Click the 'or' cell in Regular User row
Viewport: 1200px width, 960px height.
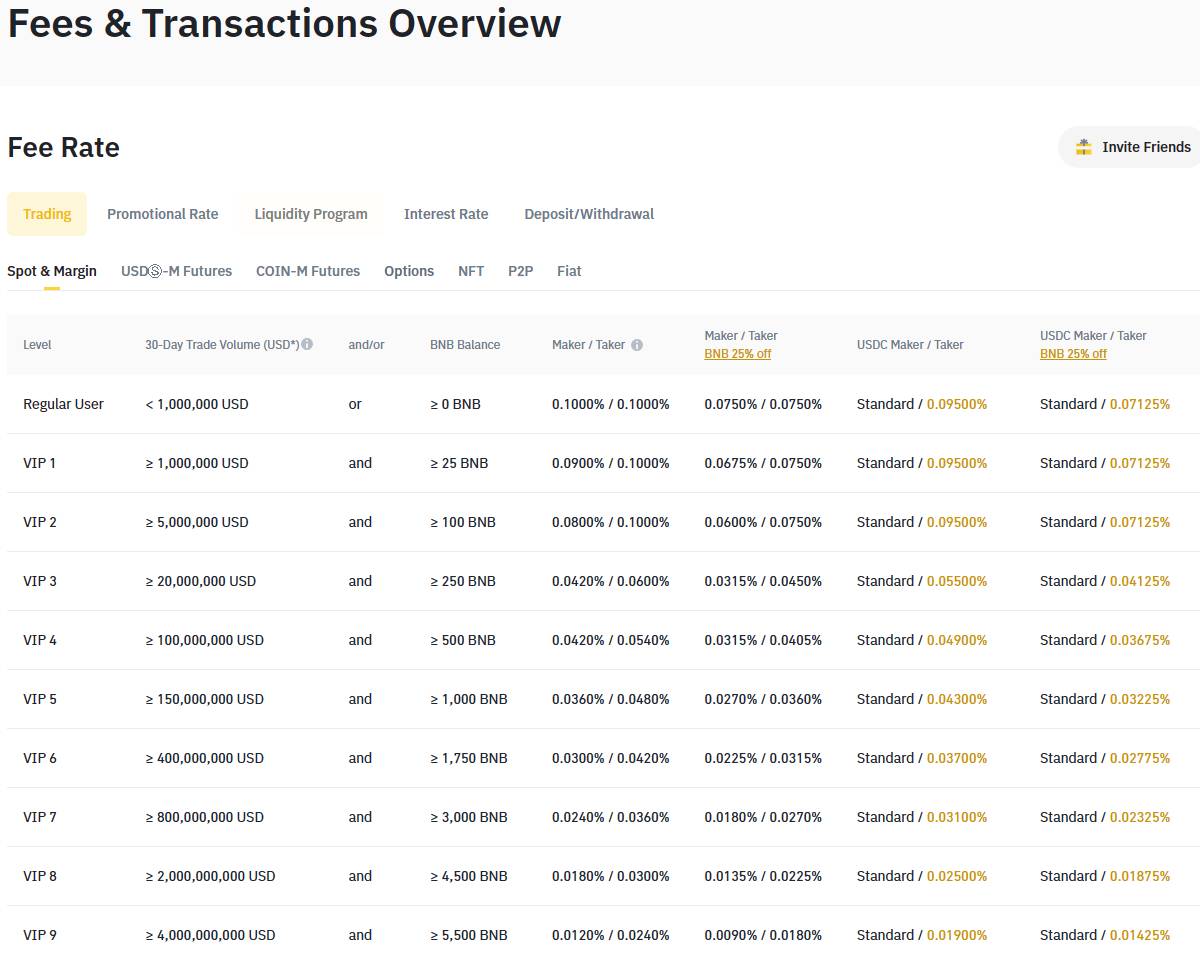point(355,404)
